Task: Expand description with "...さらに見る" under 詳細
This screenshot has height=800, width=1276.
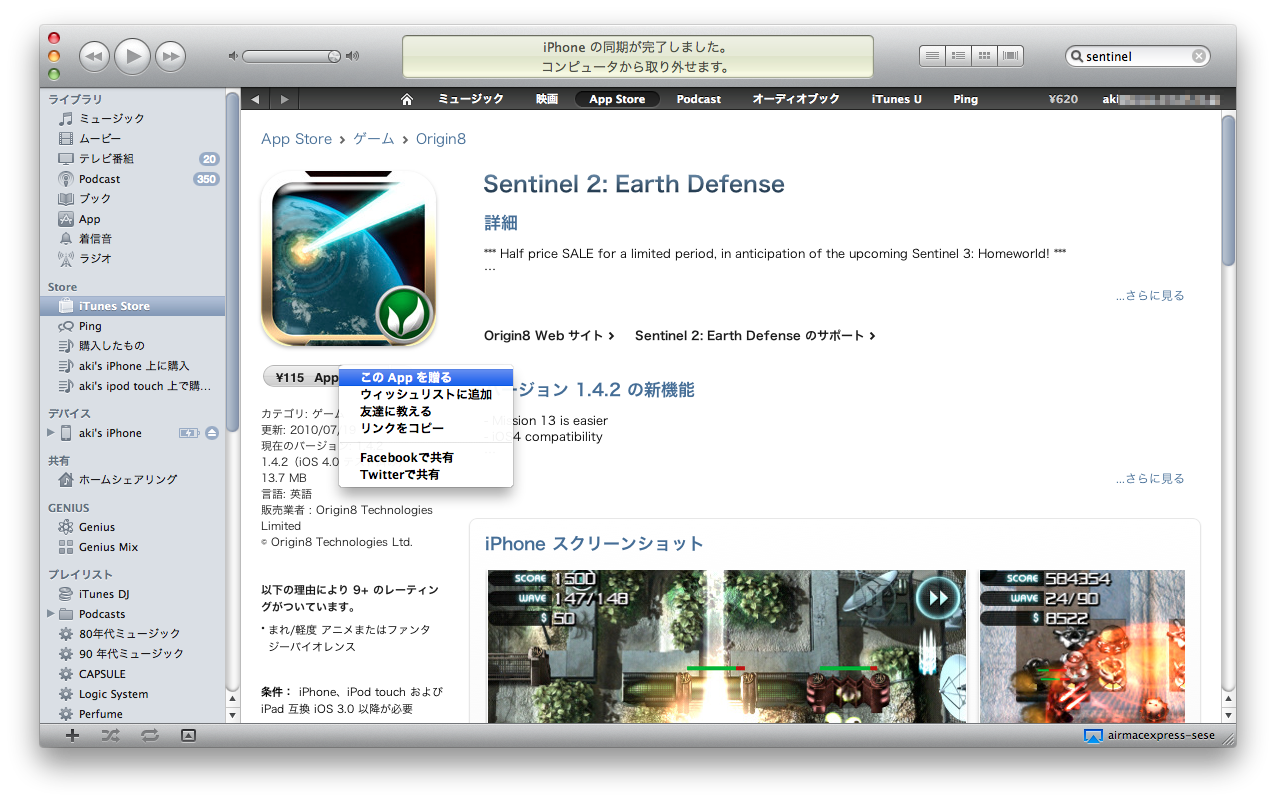Action: click(1150, 296)
